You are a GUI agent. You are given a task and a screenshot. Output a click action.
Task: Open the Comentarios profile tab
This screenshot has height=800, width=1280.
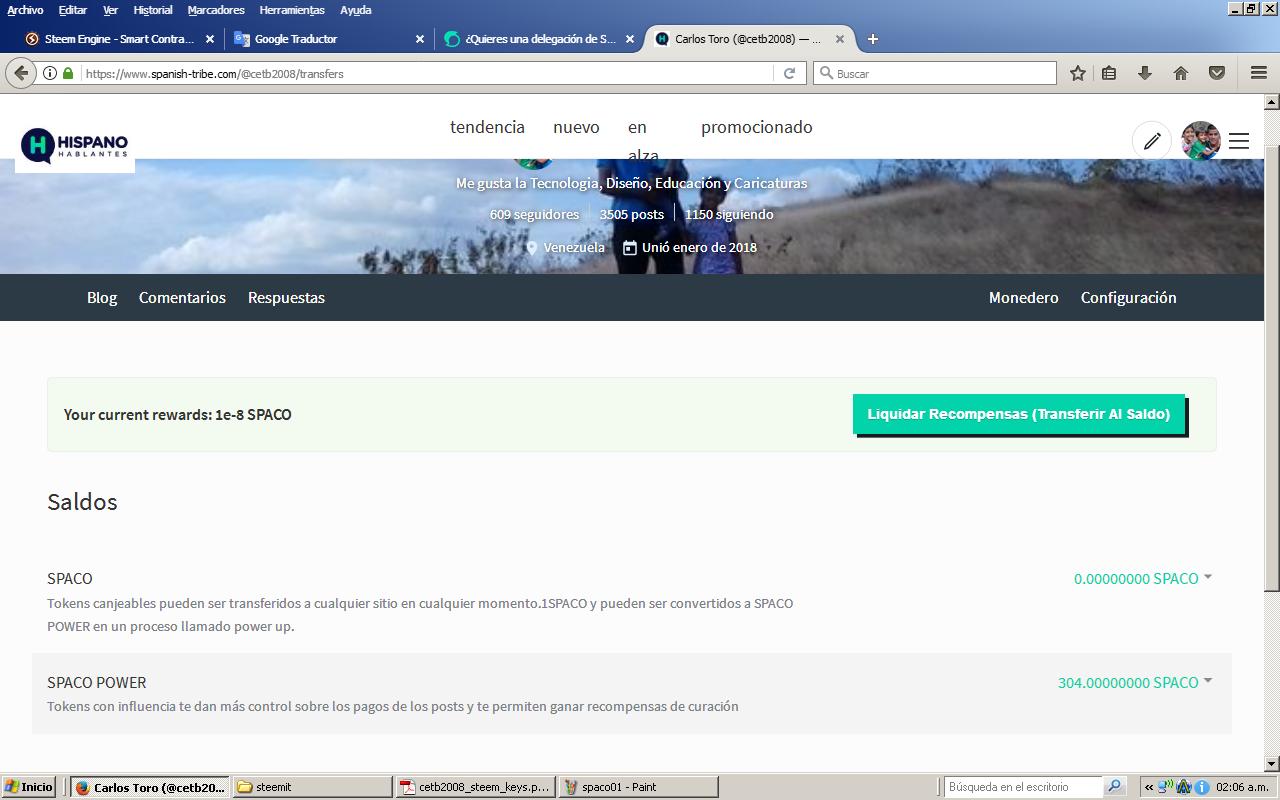coord(182,297)
